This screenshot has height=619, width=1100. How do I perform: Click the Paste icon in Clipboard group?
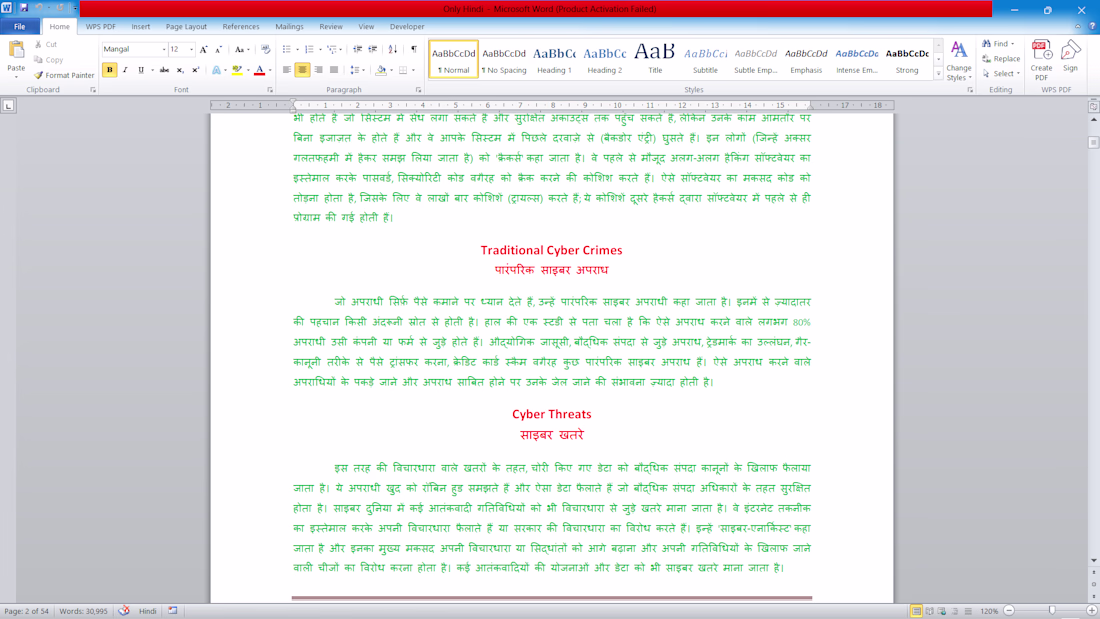[x=15, y=51]
